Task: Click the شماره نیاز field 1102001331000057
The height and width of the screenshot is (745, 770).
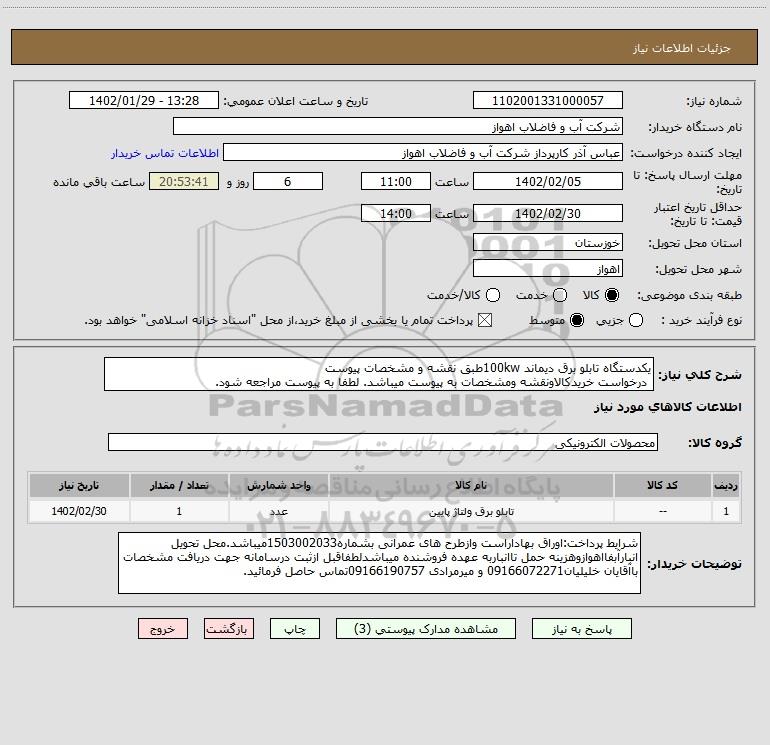Action: (548, 101)
